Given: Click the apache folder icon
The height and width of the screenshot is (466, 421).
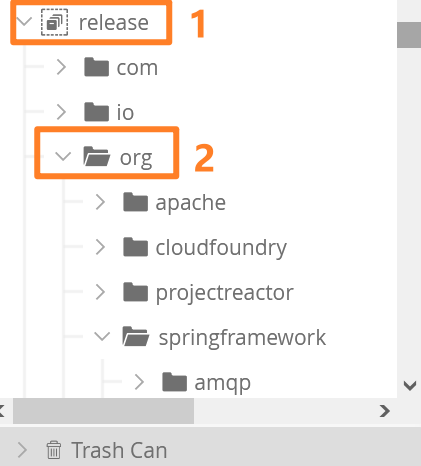Looking at the screenshot, I should point(135,202).
